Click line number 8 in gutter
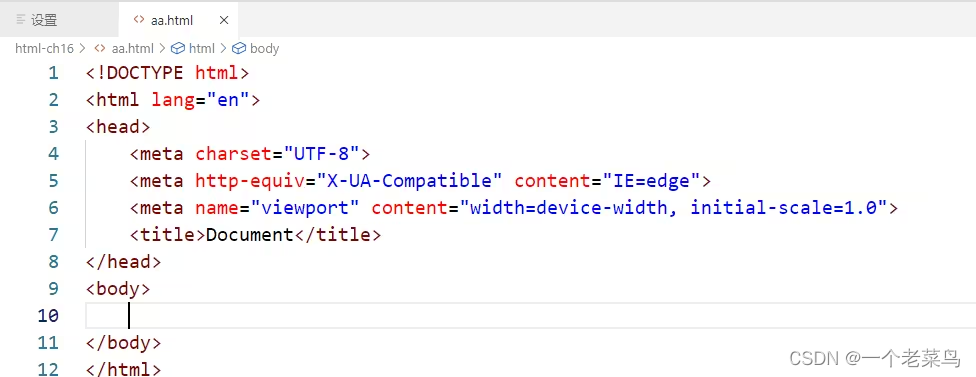The image size is (976, 377). tap(53, 262)
